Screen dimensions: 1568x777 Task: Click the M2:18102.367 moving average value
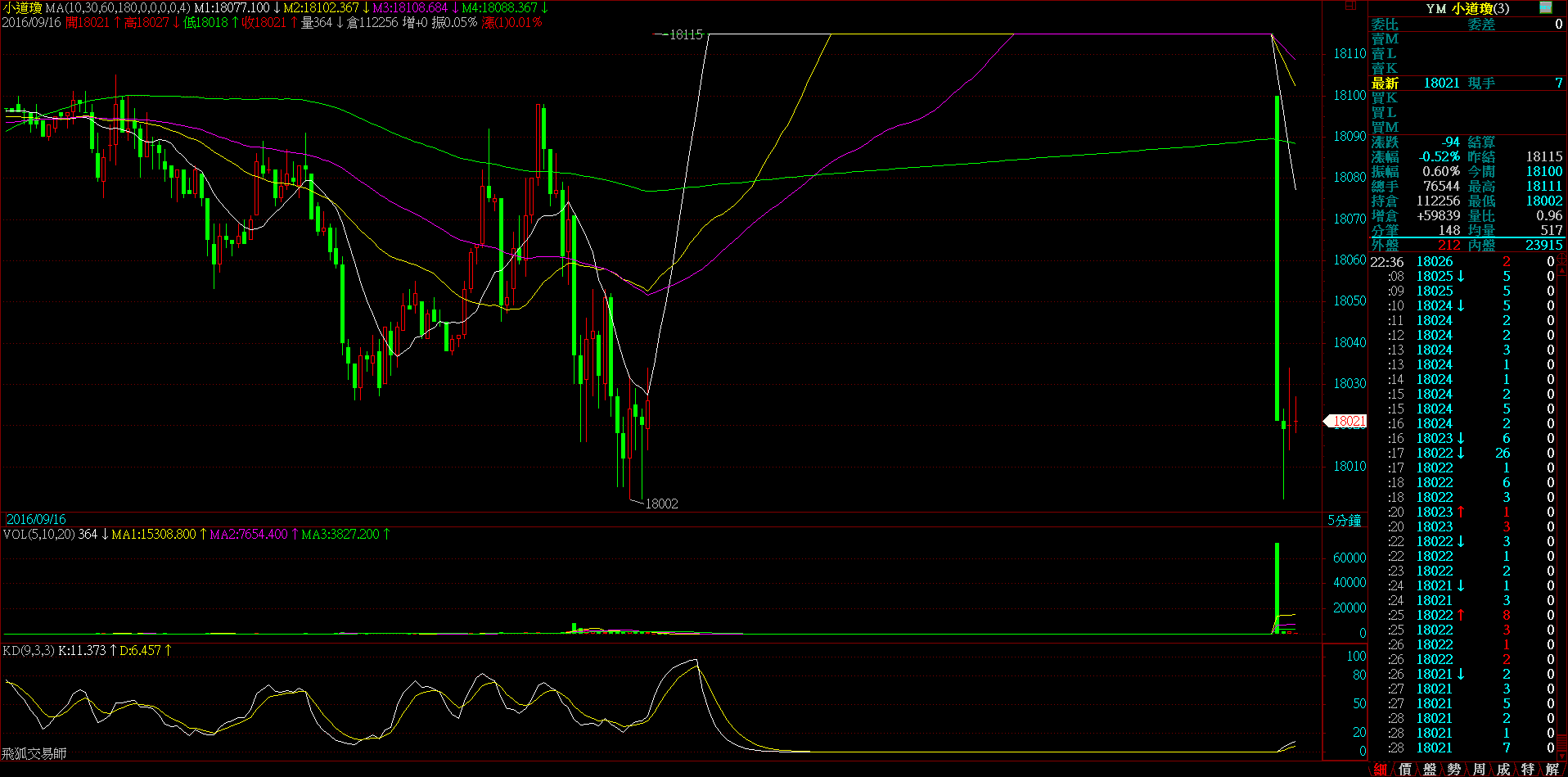click(x=322, y=7)
